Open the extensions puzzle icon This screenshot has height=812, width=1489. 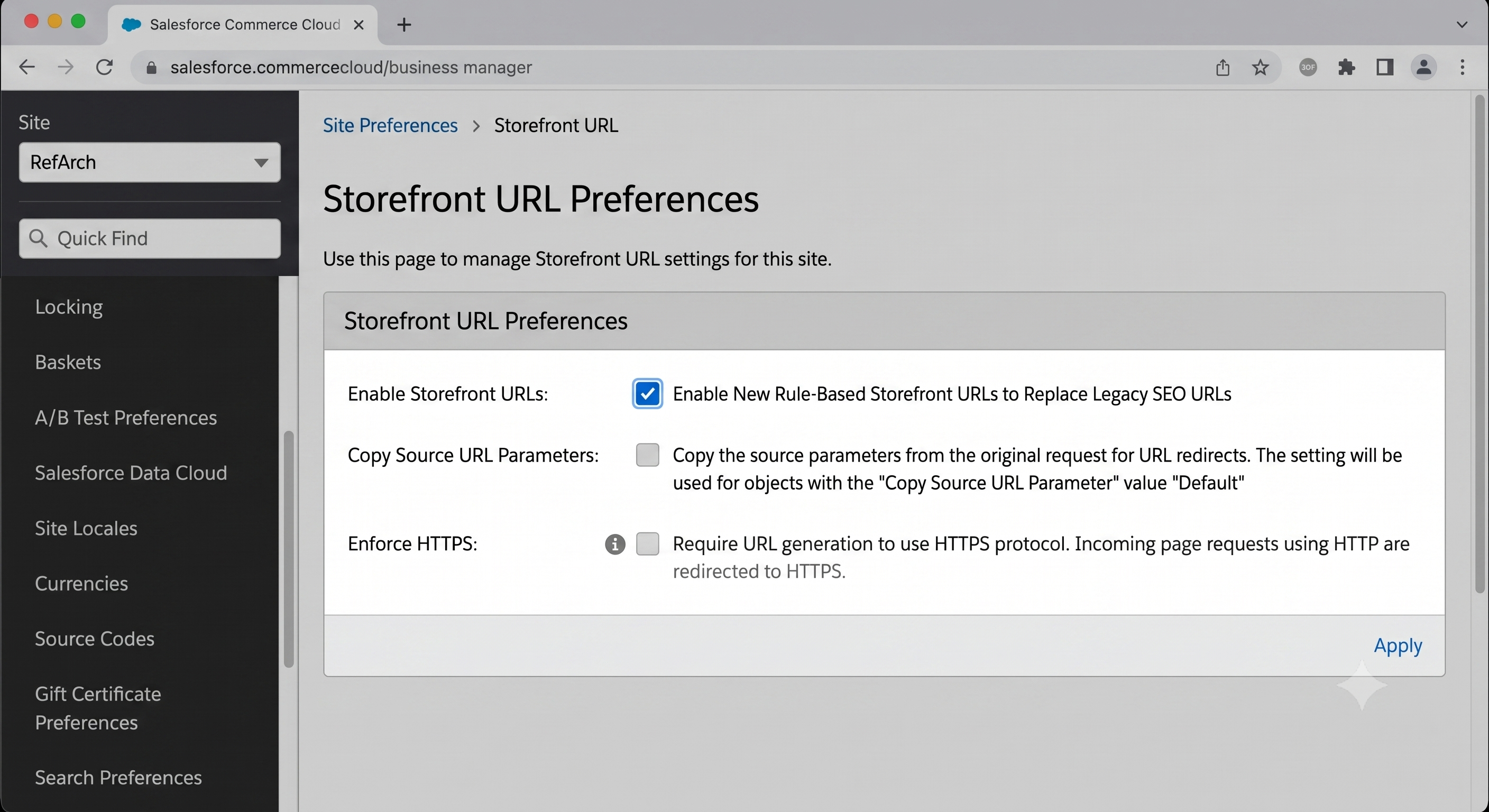(x=1346, y=68)
